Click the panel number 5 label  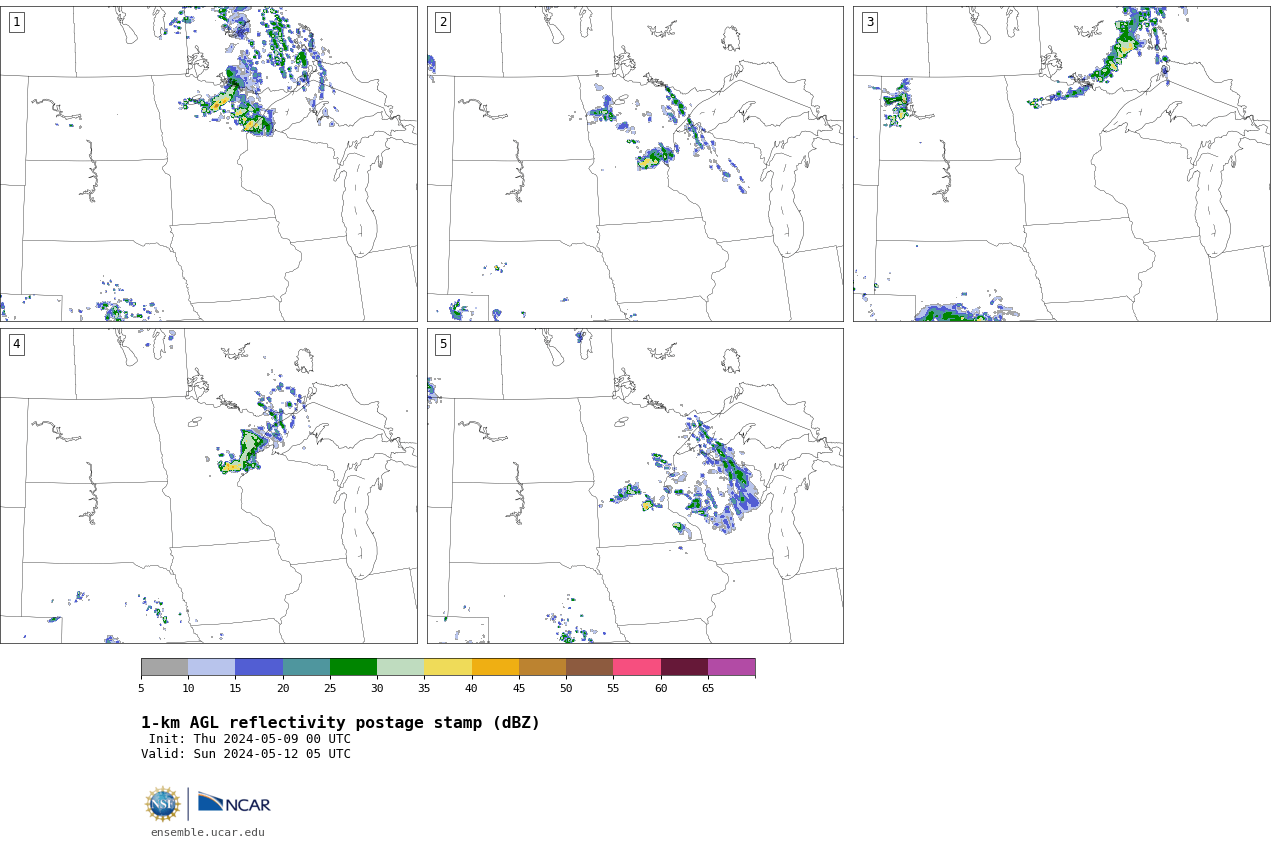443,344
